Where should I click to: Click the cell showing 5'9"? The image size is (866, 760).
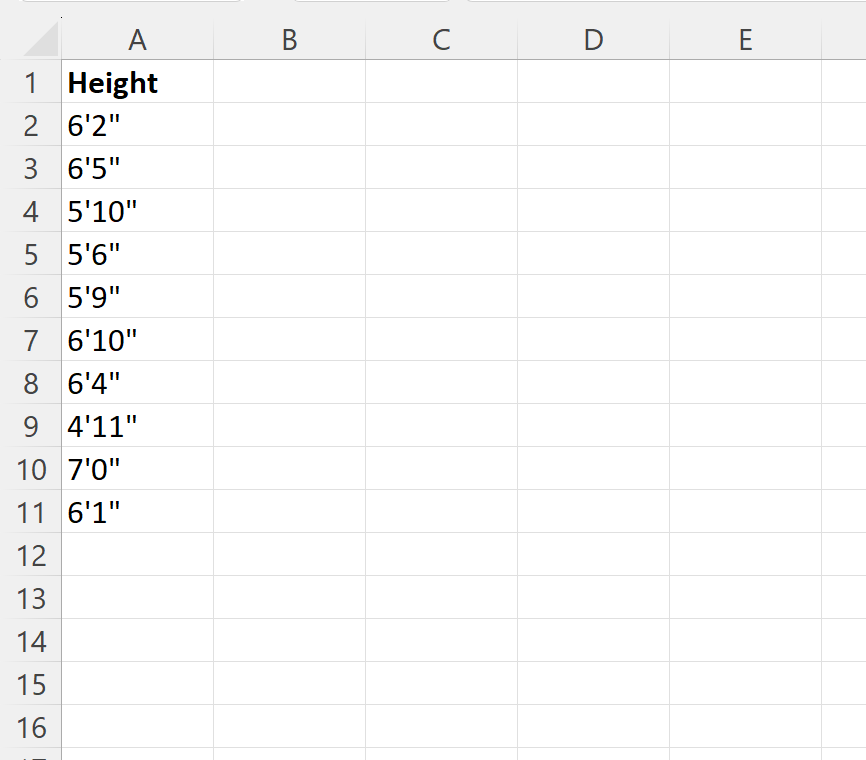click(137, 298)
